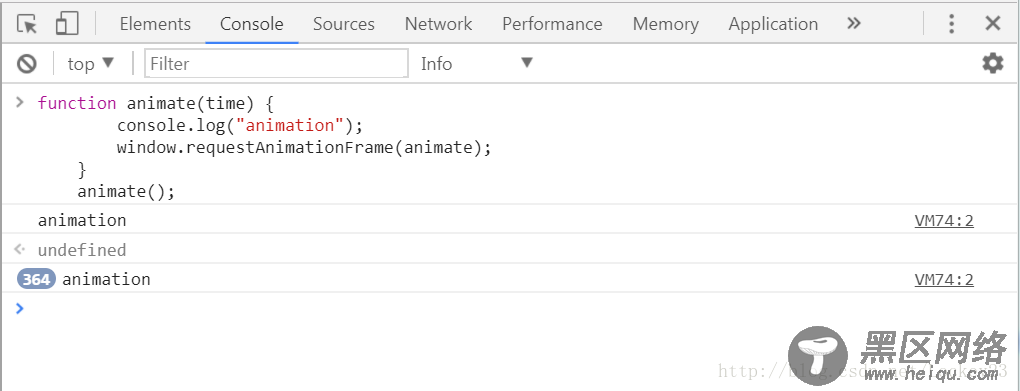1020x391 pixels.
Task: Click the 'window.requestAnimationFrame(animate);' line
Action: click(304, 148)
